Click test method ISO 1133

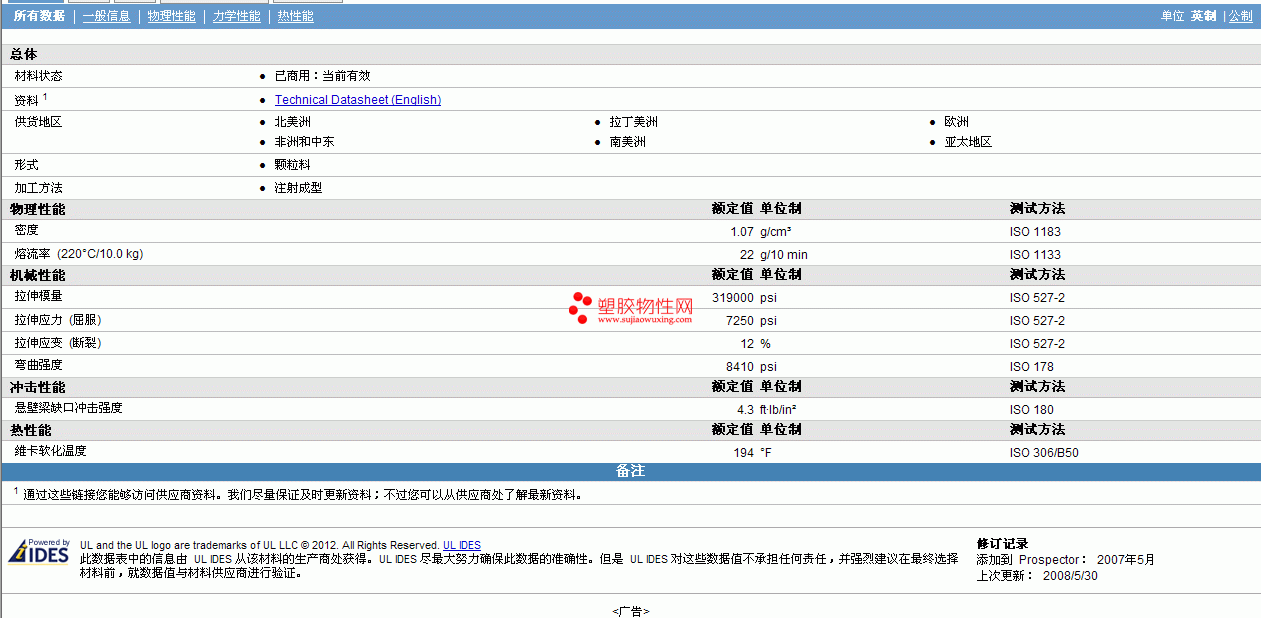pos(1035,255)
